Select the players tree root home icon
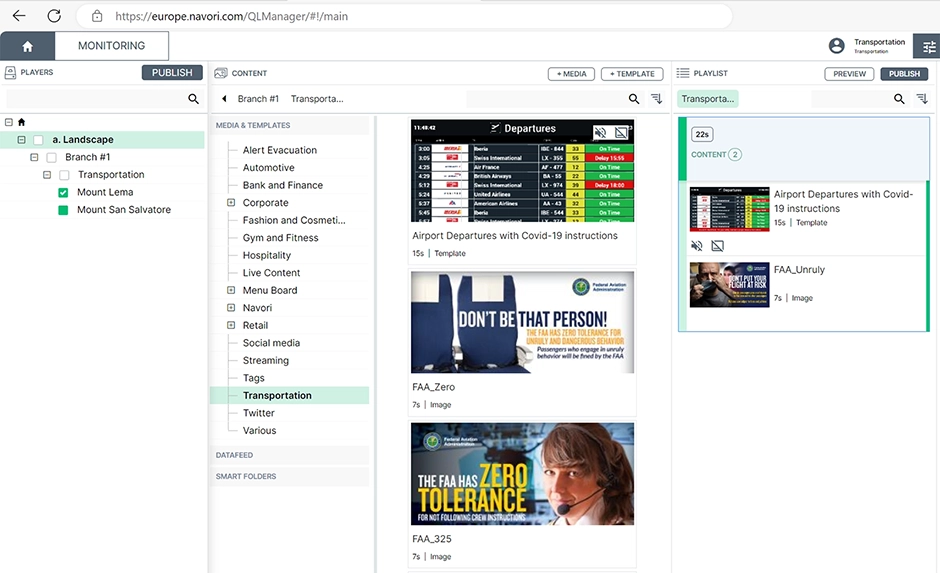This screenshot has height=573, width=940. coord(22,122)
